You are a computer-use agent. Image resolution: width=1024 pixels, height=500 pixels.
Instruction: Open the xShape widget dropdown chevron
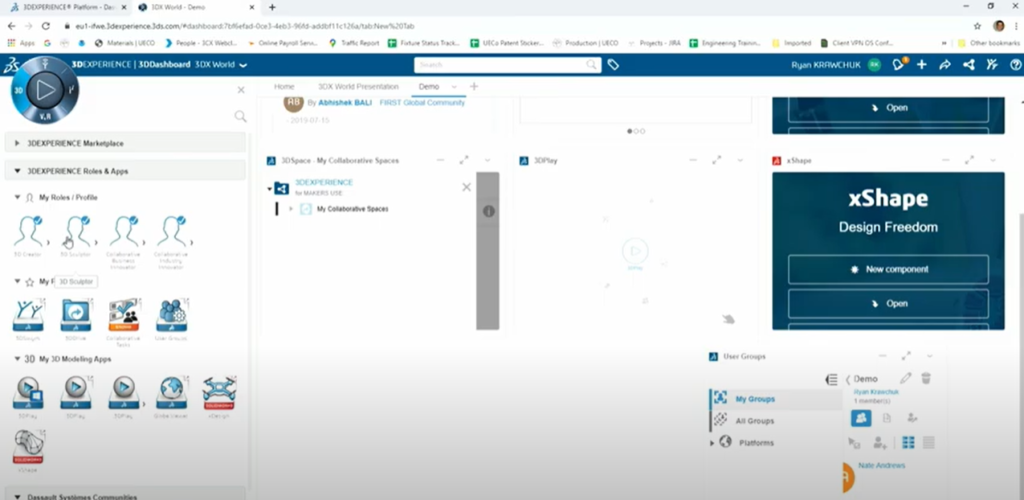993,161
